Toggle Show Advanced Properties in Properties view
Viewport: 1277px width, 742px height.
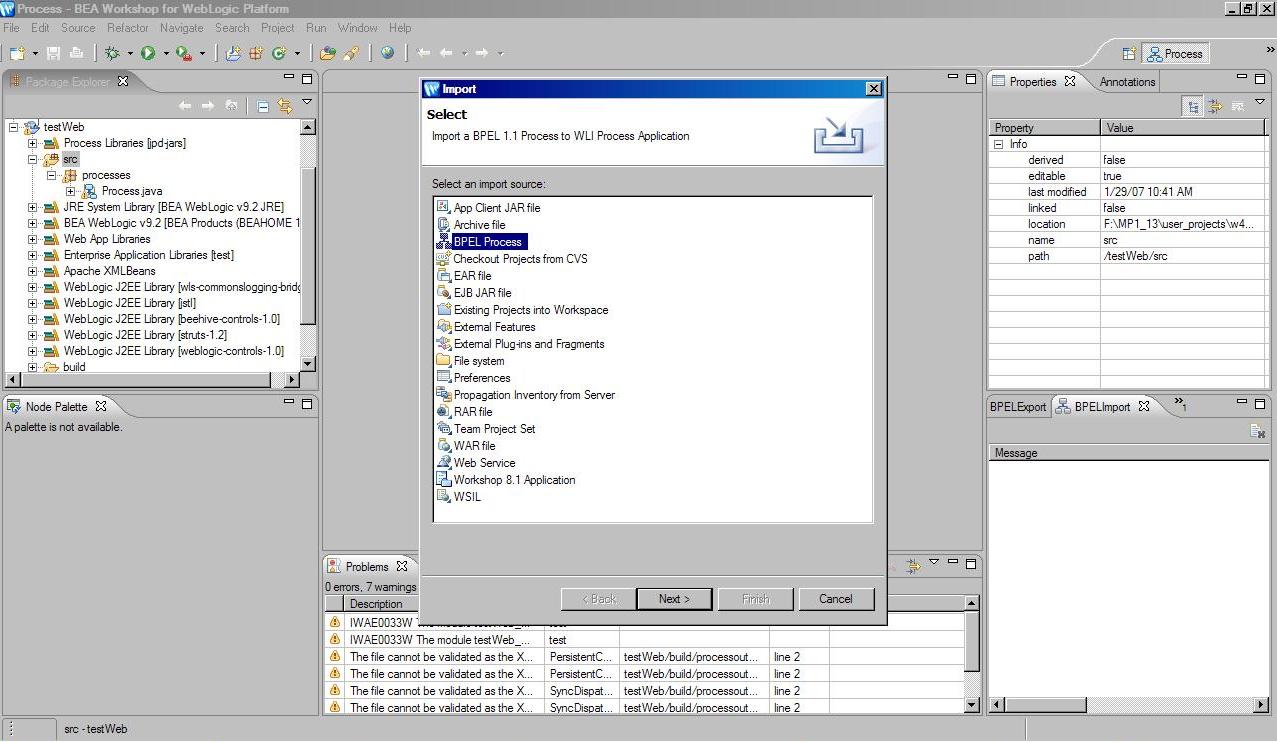point(1215,106)
